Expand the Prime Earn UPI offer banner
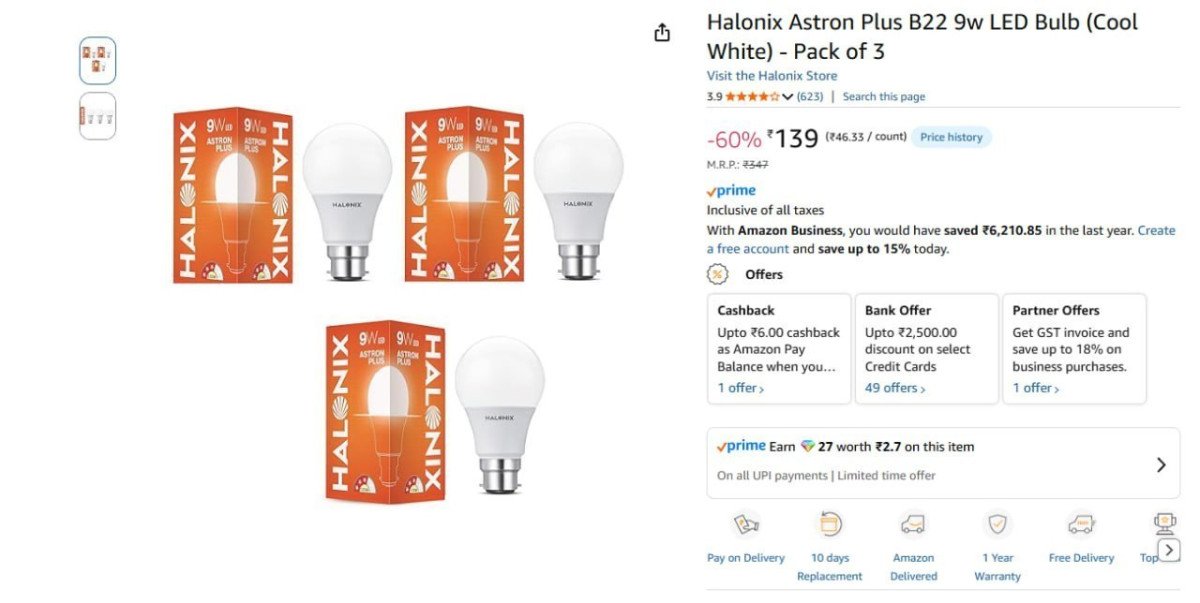Image resolution: width=1200 pixels, height=603 pixels. tap(1161, 464)
